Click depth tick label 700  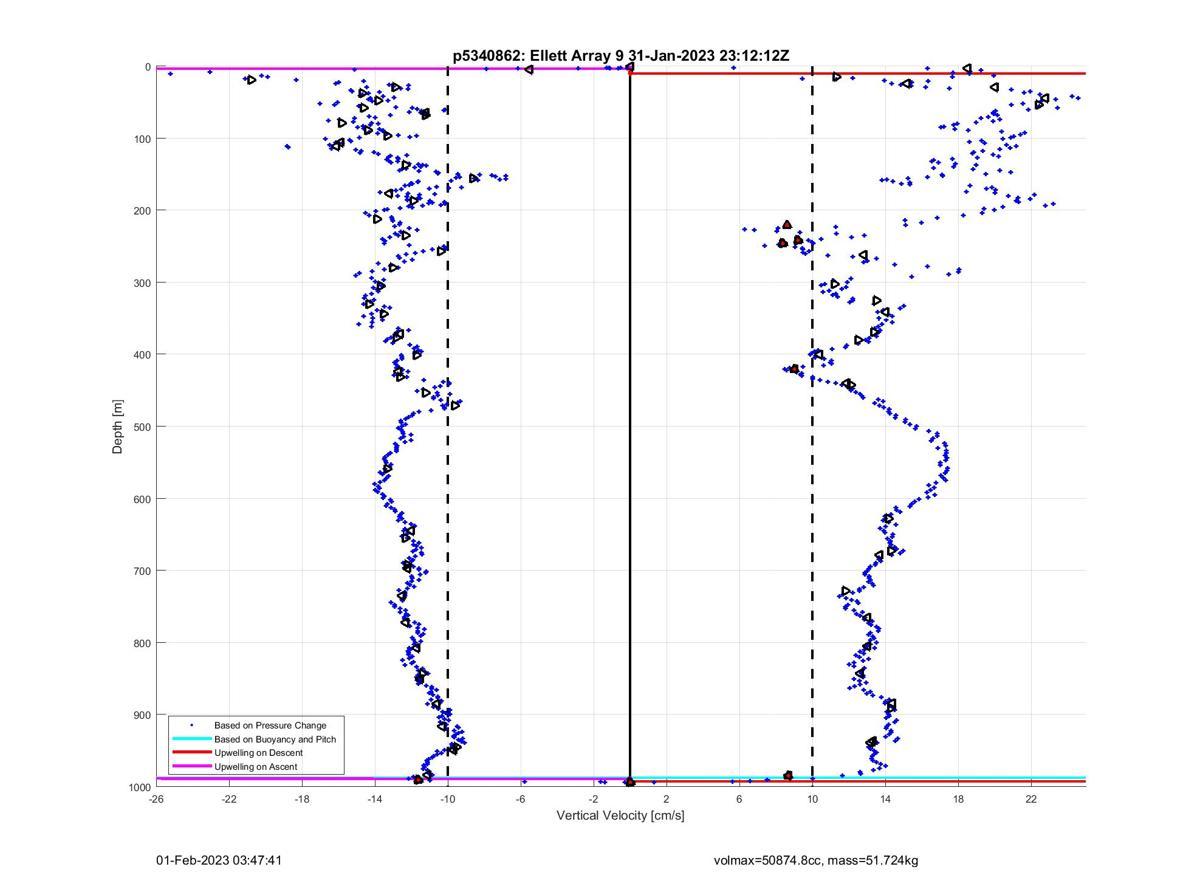141,571
